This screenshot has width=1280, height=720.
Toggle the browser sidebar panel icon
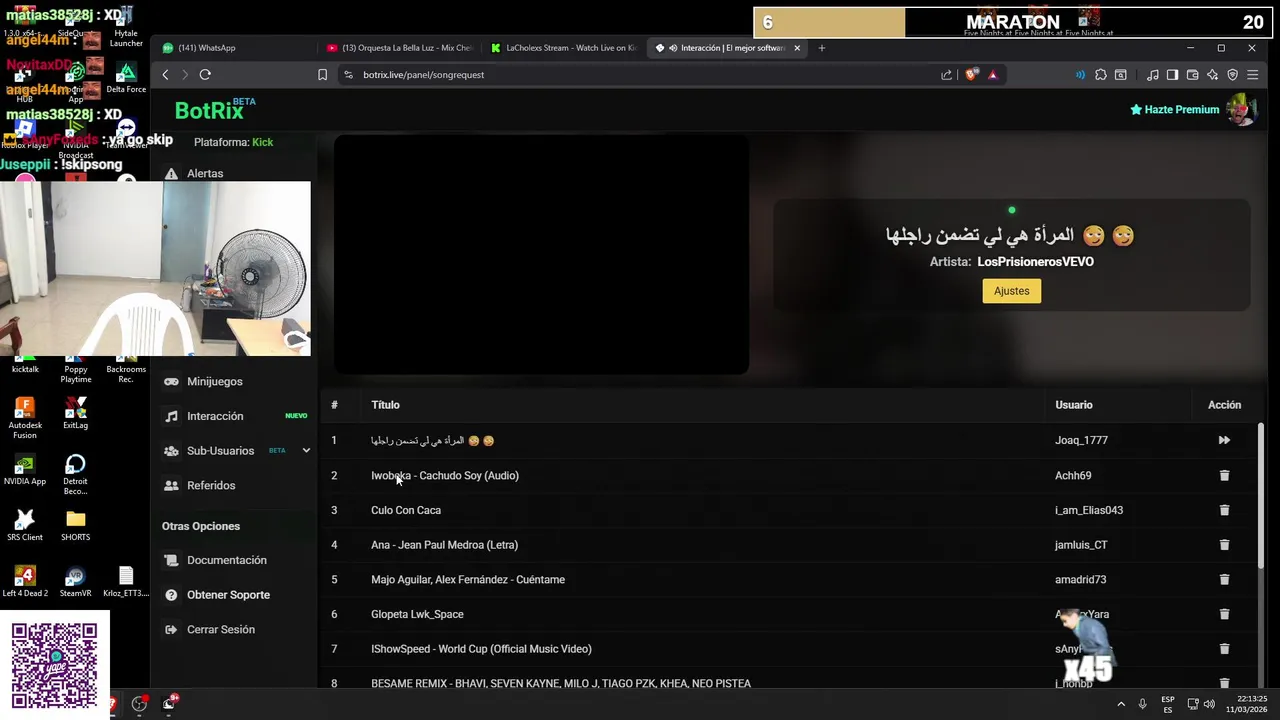(x=1172, y=75)
